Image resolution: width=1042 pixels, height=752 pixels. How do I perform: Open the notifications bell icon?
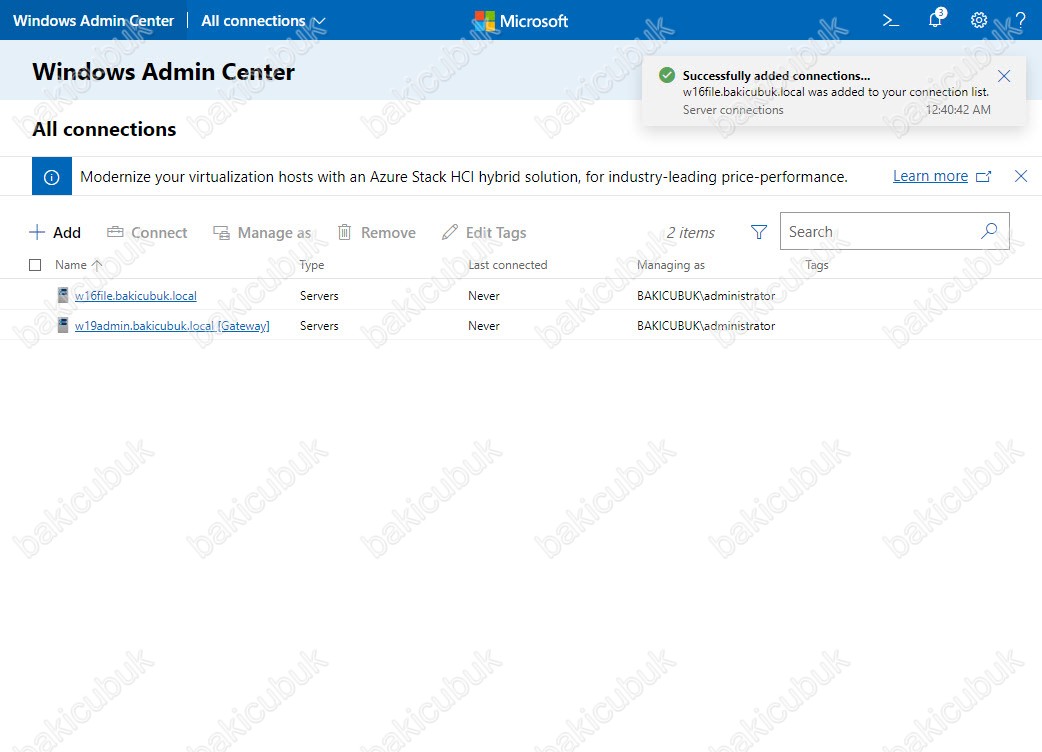[x=936, y=19]
